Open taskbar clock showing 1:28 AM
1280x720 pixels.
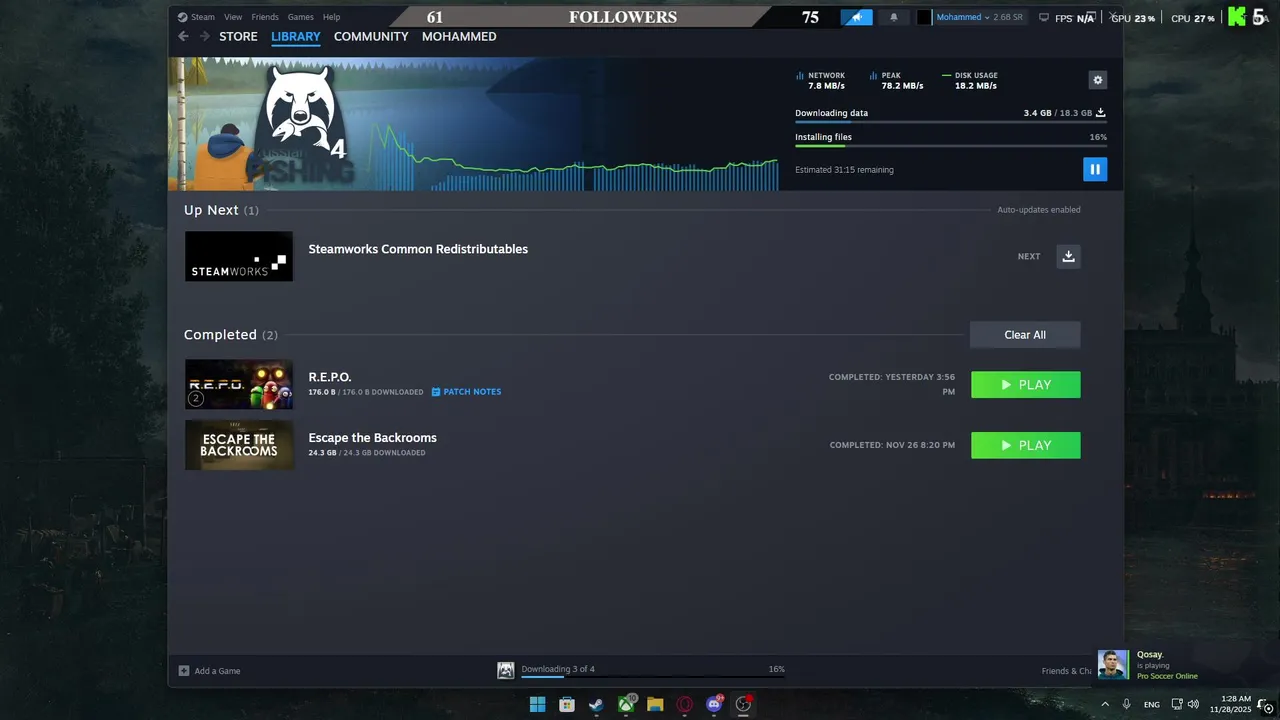click(1230, 704)
